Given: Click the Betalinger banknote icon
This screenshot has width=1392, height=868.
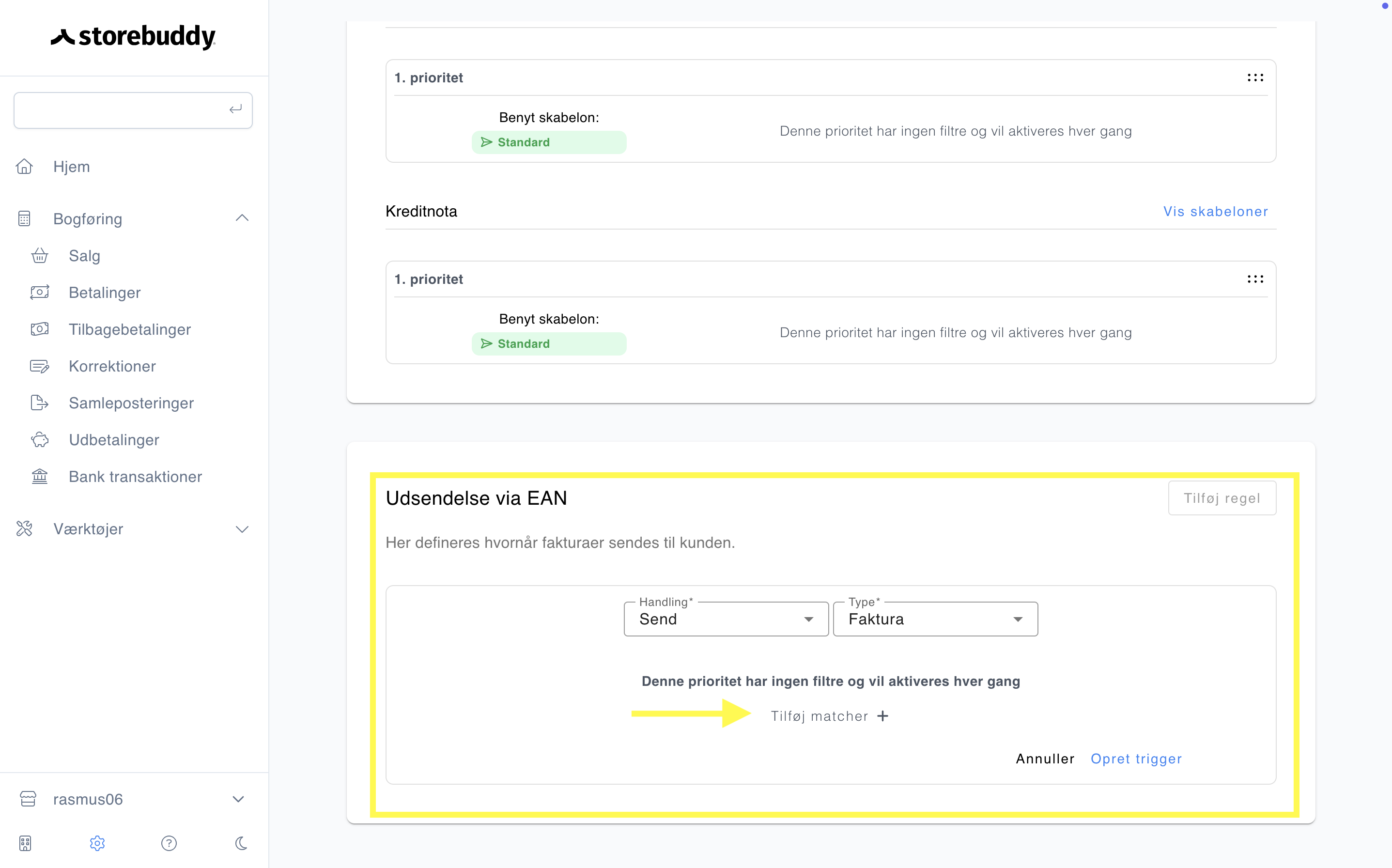Looking at the screenshot, I should (x=40, y=292).
